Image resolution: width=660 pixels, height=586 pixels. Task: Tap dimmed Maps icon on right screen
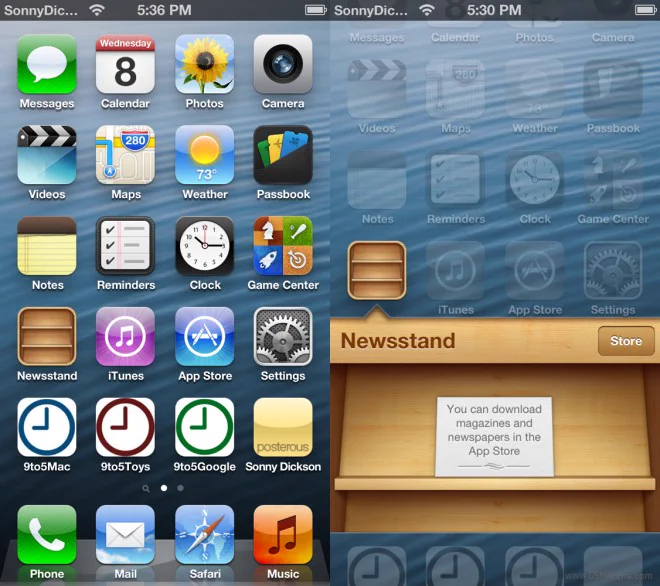pyautogui.click(x=455, y=89)
